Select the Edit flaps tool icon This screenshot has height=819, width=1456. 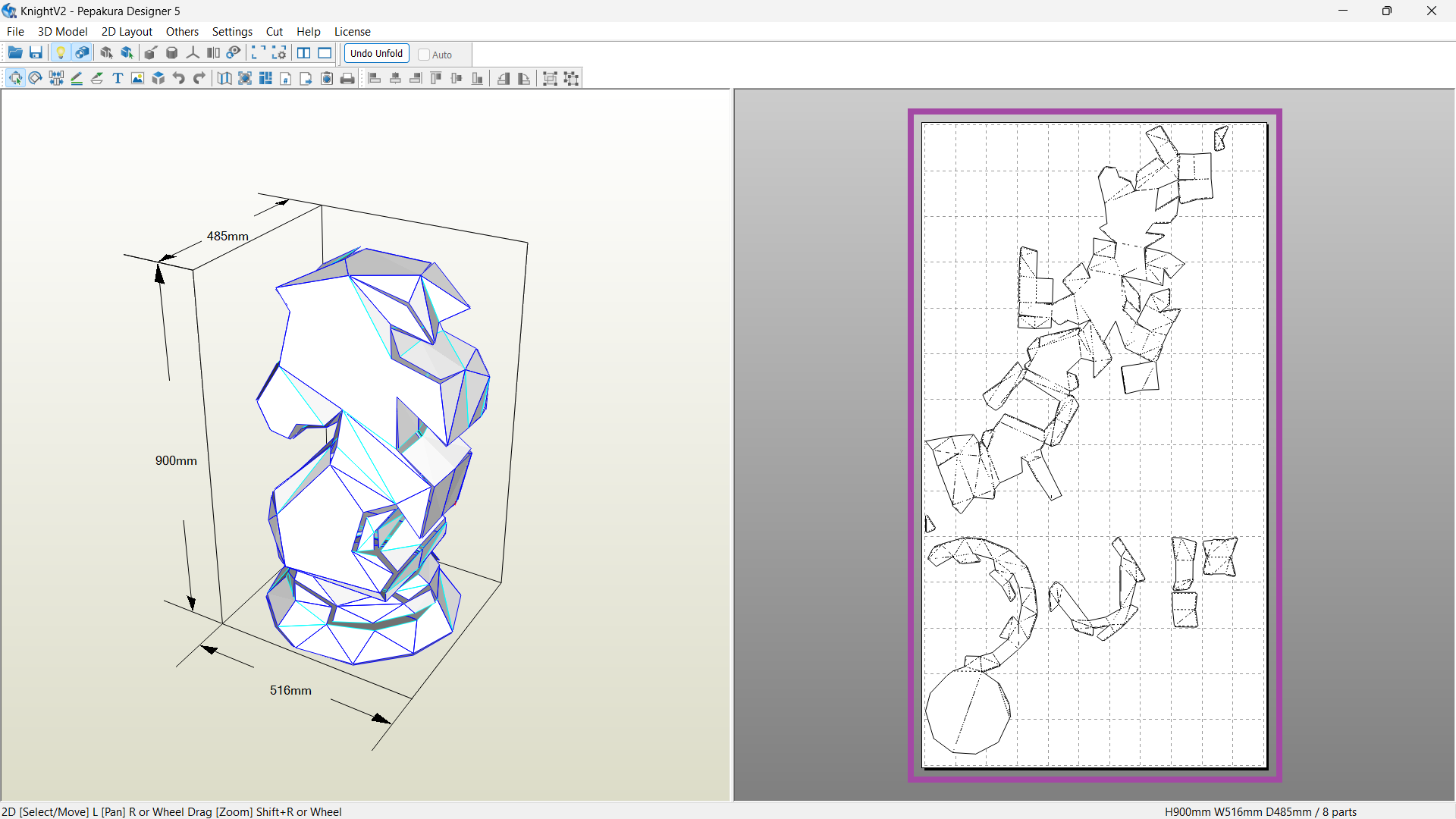97,78
